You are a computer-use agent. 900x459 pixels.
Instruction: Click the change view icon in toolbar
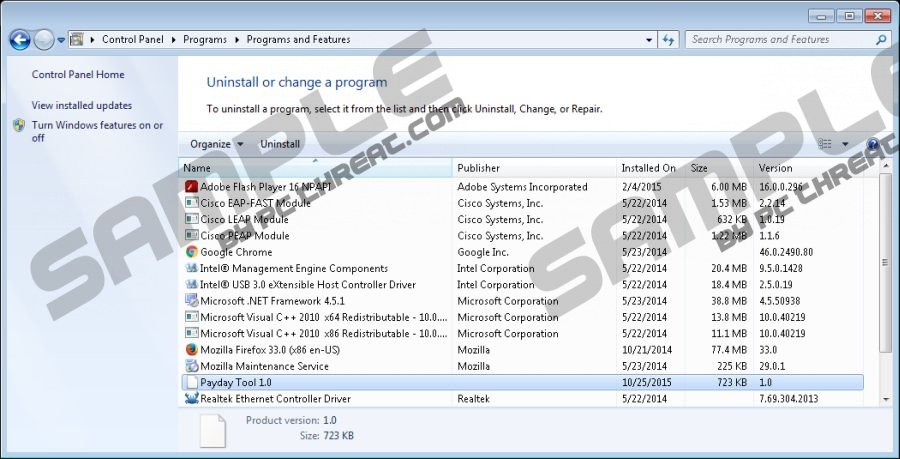point(825,144)
